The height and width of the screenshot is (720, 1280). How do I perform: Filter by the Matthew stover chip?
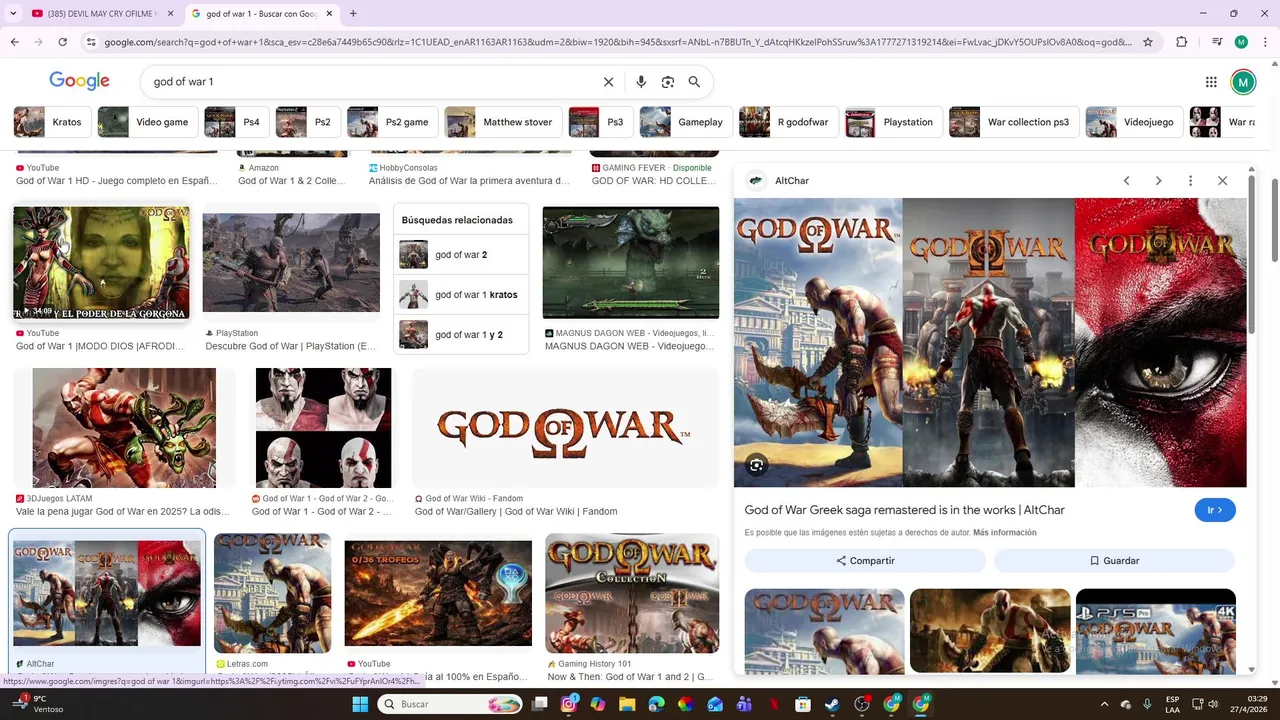[x=502, y=122]
